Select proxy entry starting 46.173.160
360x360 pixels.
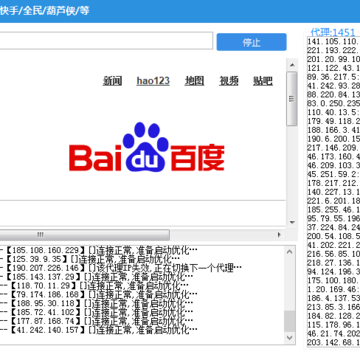333,156
